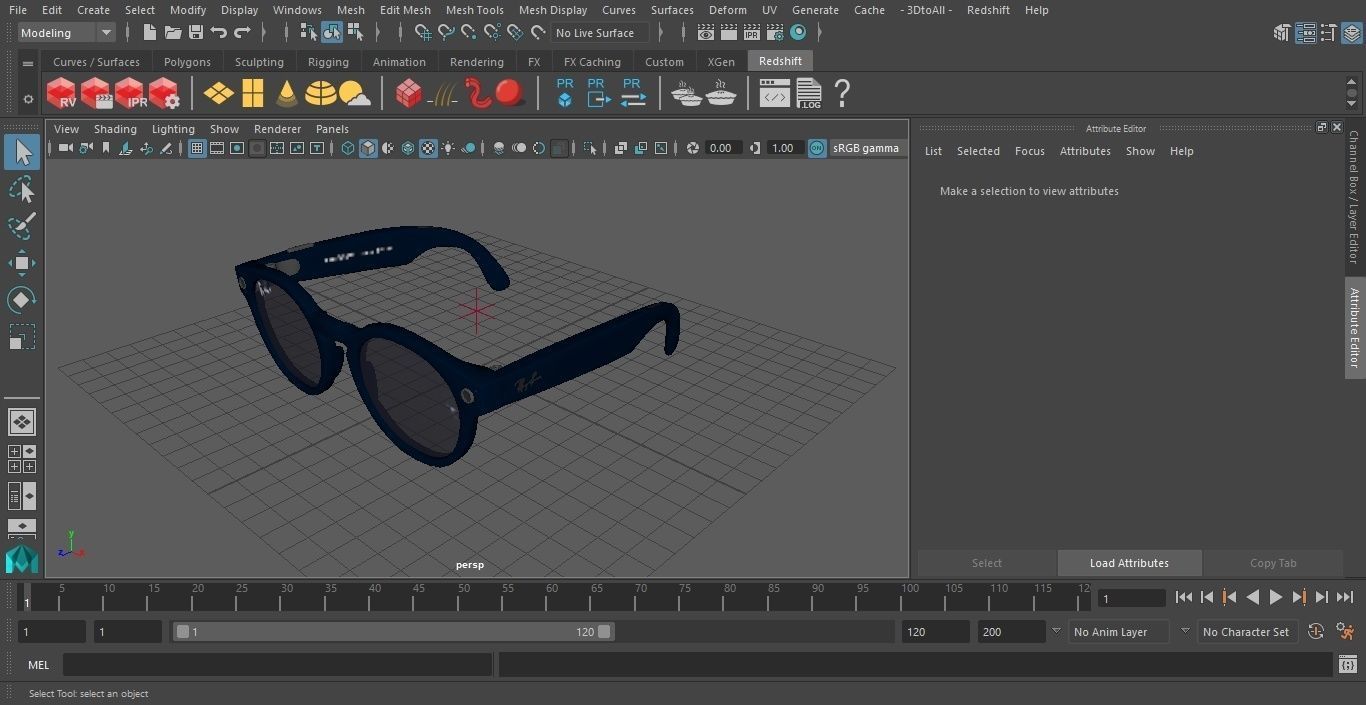This screenshot has height=705, width=1366.
Task: Click the red sphere Redshift shelf icon
Action: click(510, 93)
